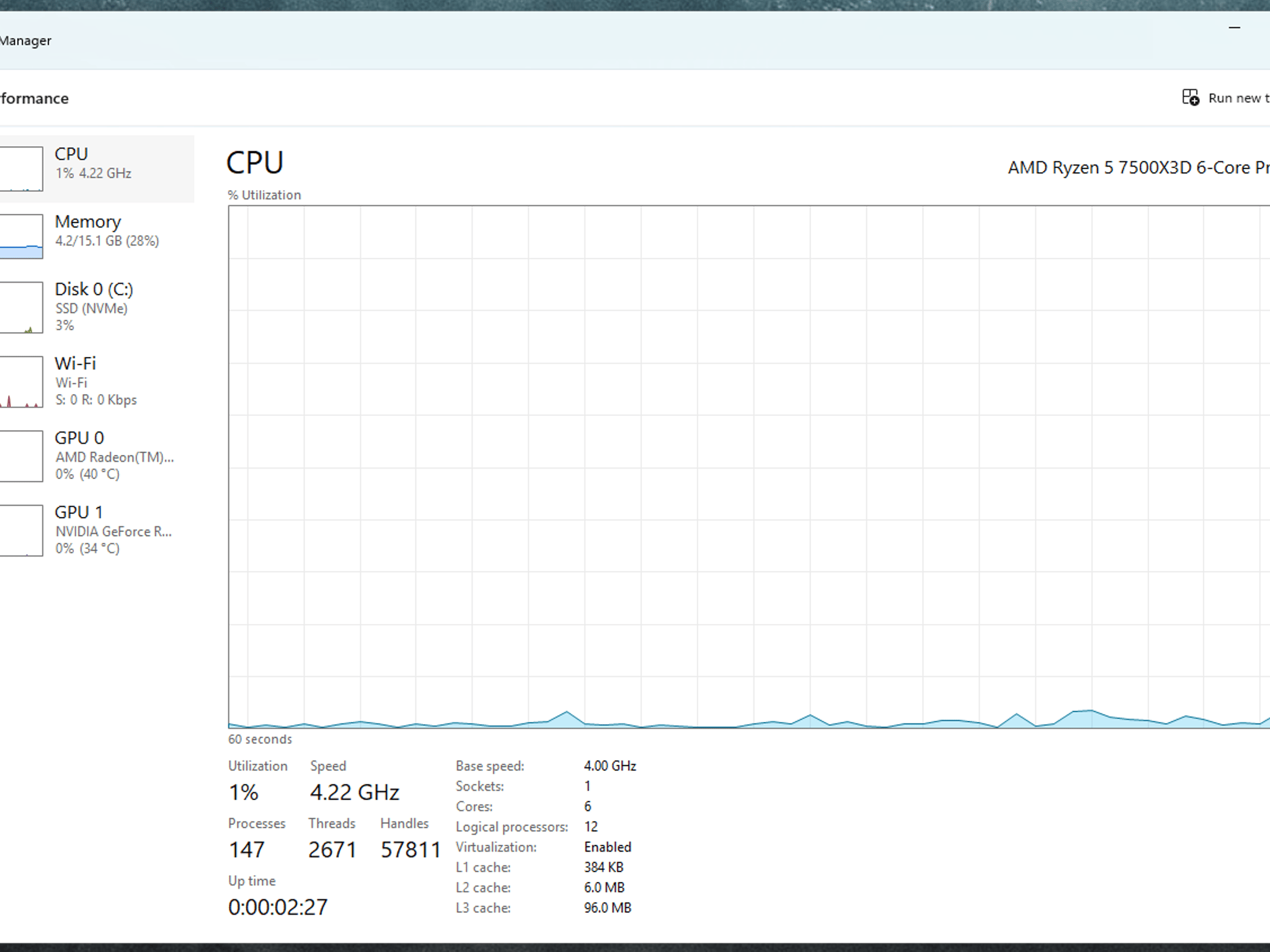
Task: Click the % Utilization graph label
Action: [264, 195]
